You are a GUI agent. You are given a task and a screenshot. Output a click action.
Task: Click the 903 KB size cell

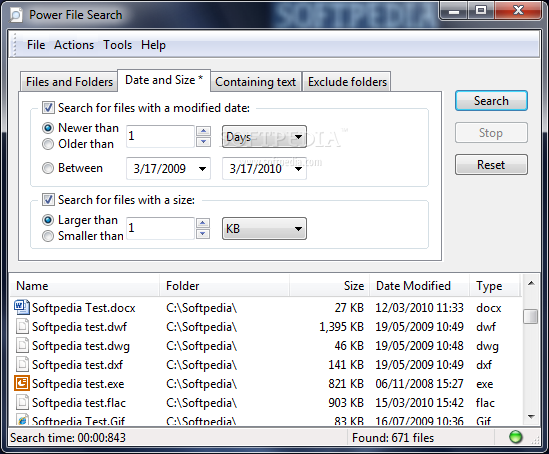tap(346, 403)
